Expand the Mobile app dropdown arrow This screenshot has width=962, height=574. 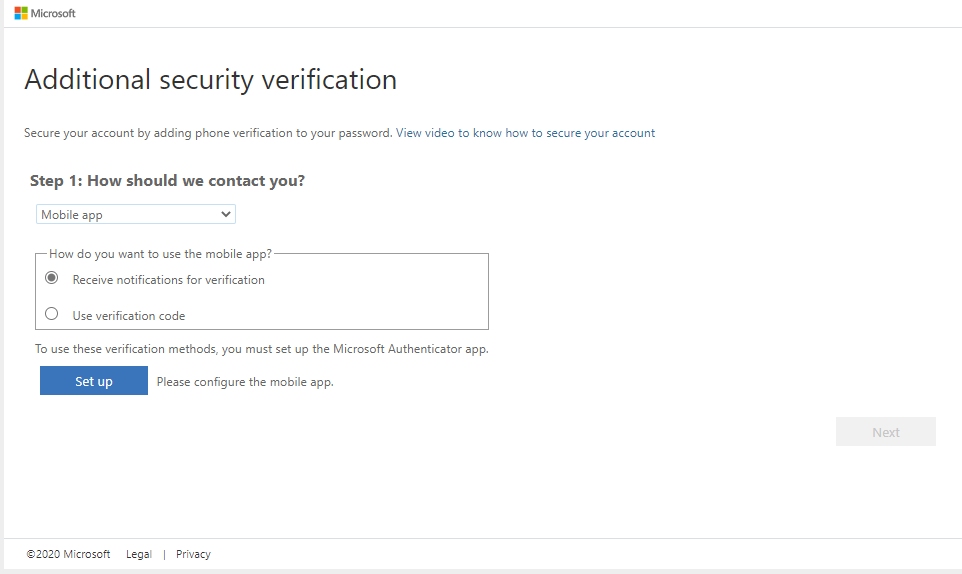(x=226, y=214)
